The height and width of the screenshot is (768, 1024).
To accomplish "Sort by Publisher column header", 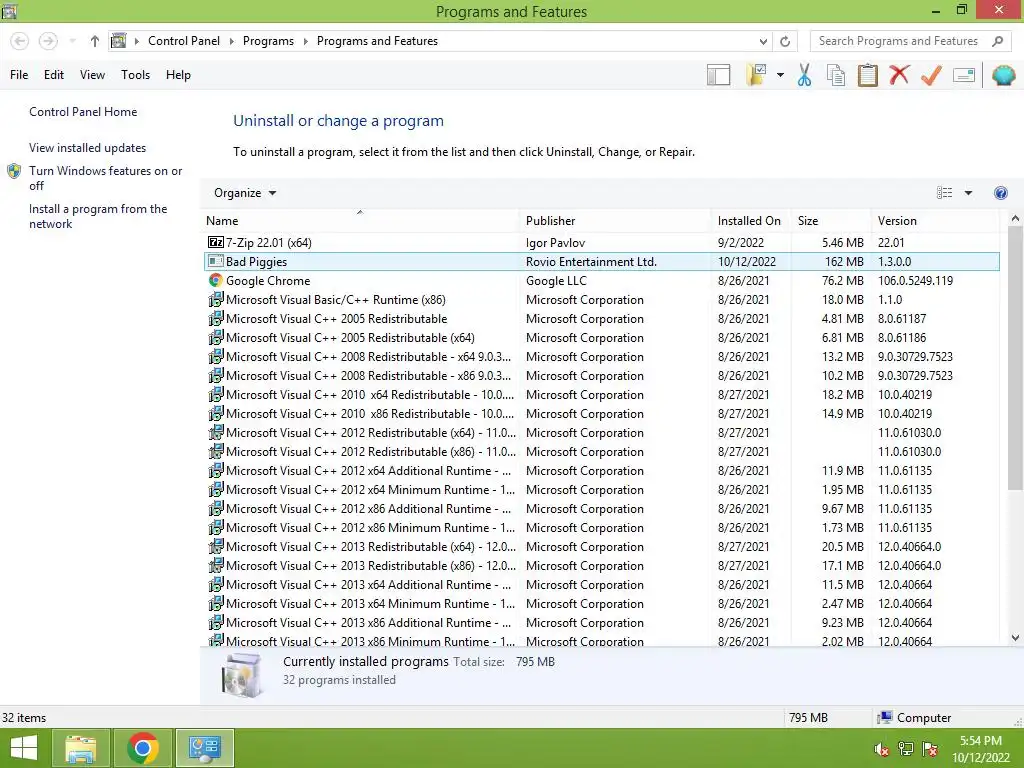I will [x=615, y=221].
